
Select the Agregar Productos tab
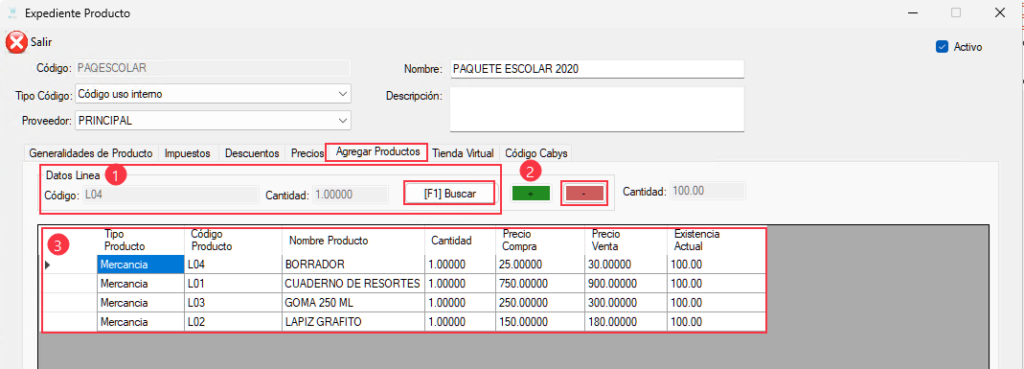click(x=377, y=152)
